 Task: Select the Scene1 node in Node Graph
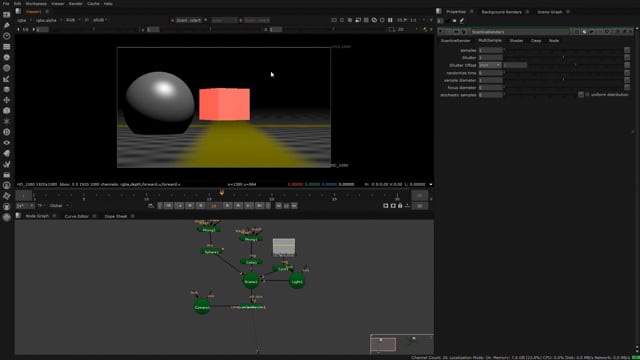251,281
